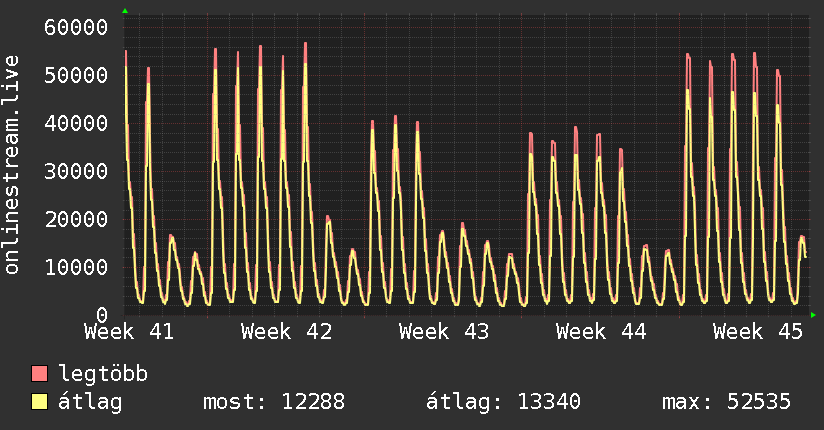
Task: Click the 30000 y-axis tick label
Action: pyautogui.click(x=76, y=171)
